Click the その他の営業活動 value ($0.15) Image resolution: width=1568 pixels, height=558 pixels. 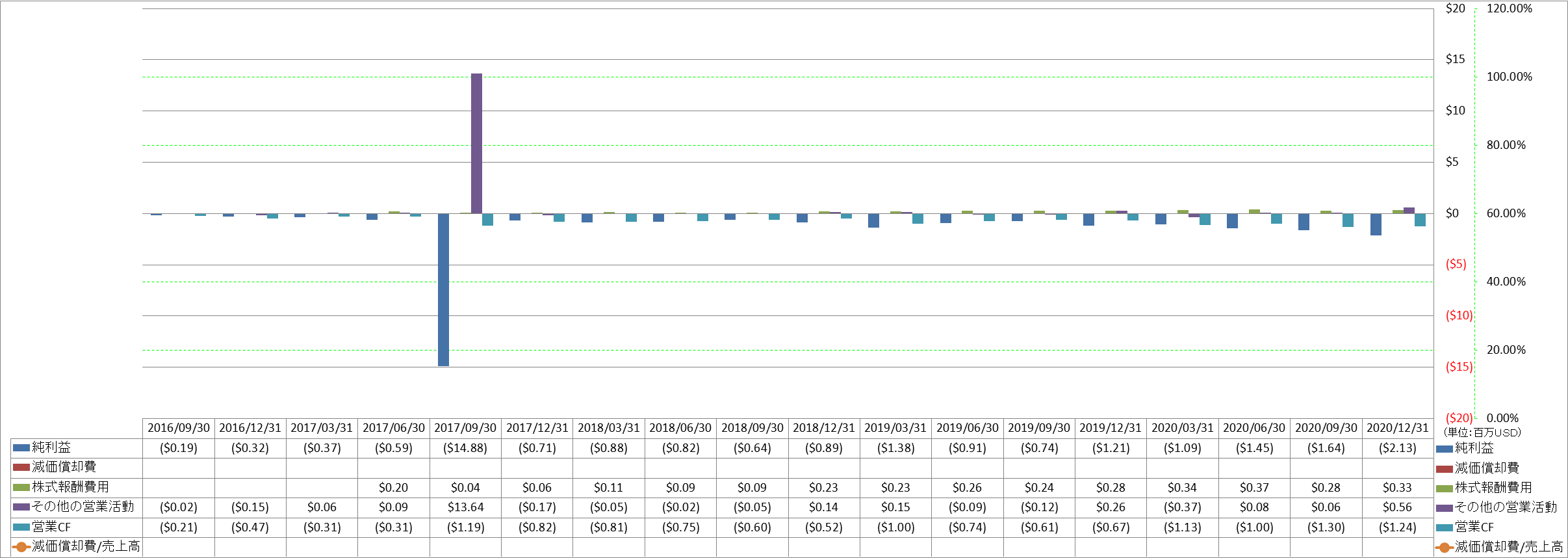[250, 507]
